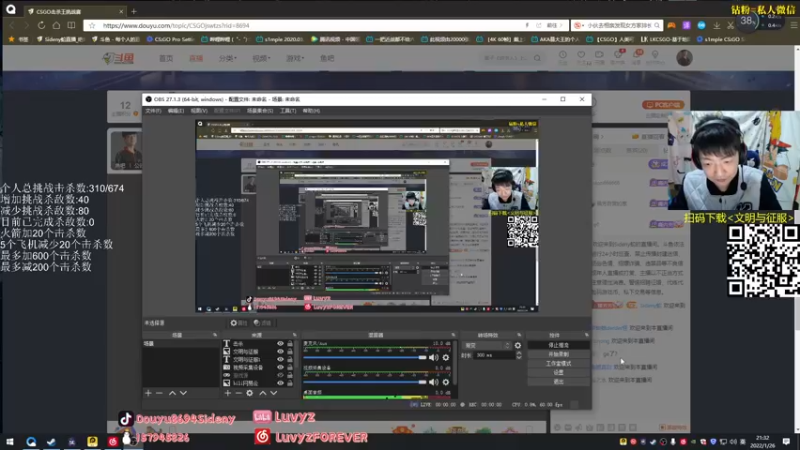Toggle lock on first text source
The width and height of the screenshot is (800, 450).
pyautogui.click(x=290, y=344)
